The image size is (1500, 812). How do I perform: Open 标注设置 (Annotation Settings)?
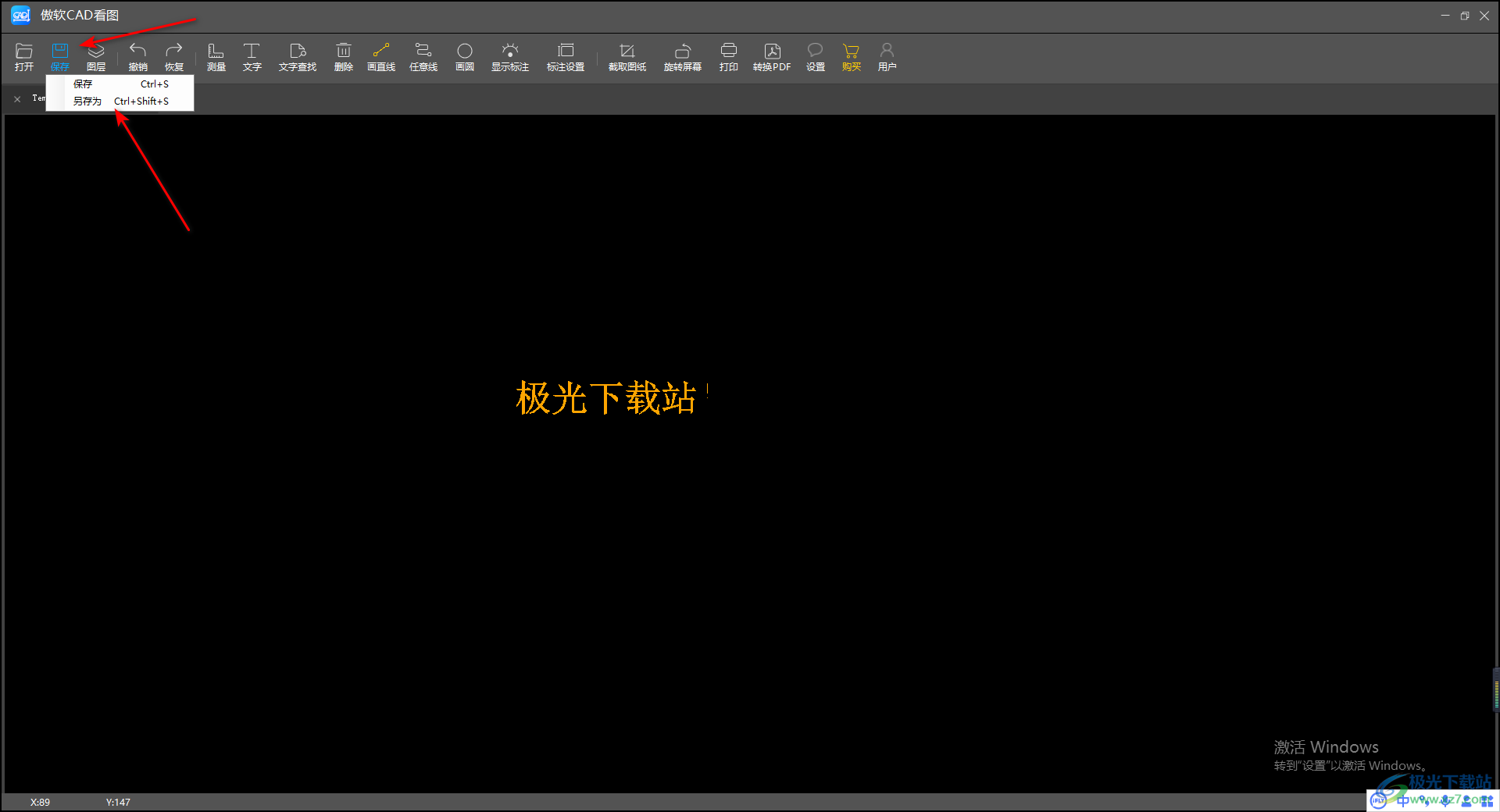566,56
